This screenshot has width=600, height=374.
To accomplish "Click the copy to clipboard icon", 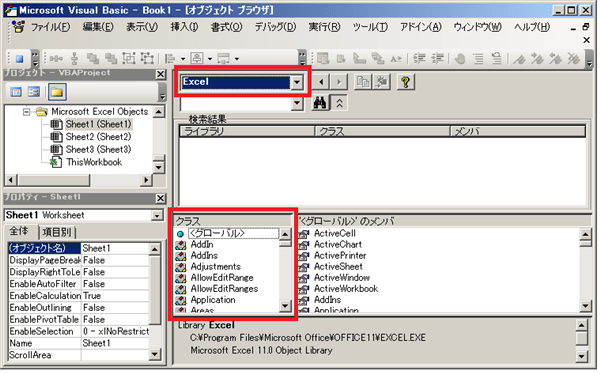I will pyautogui.click(x=363, y=82).
